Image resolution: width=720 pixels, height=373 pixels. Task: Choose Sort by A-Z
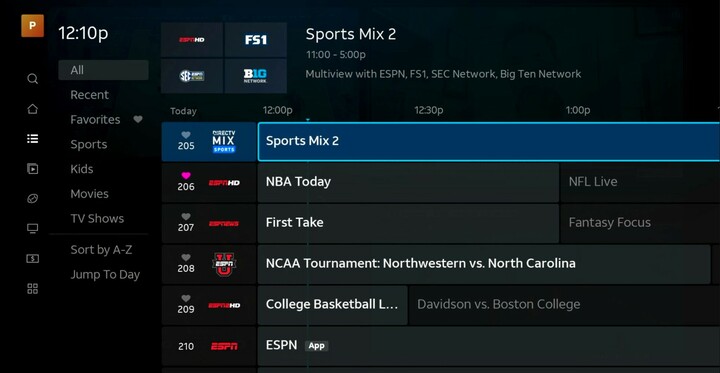[101, 250]
